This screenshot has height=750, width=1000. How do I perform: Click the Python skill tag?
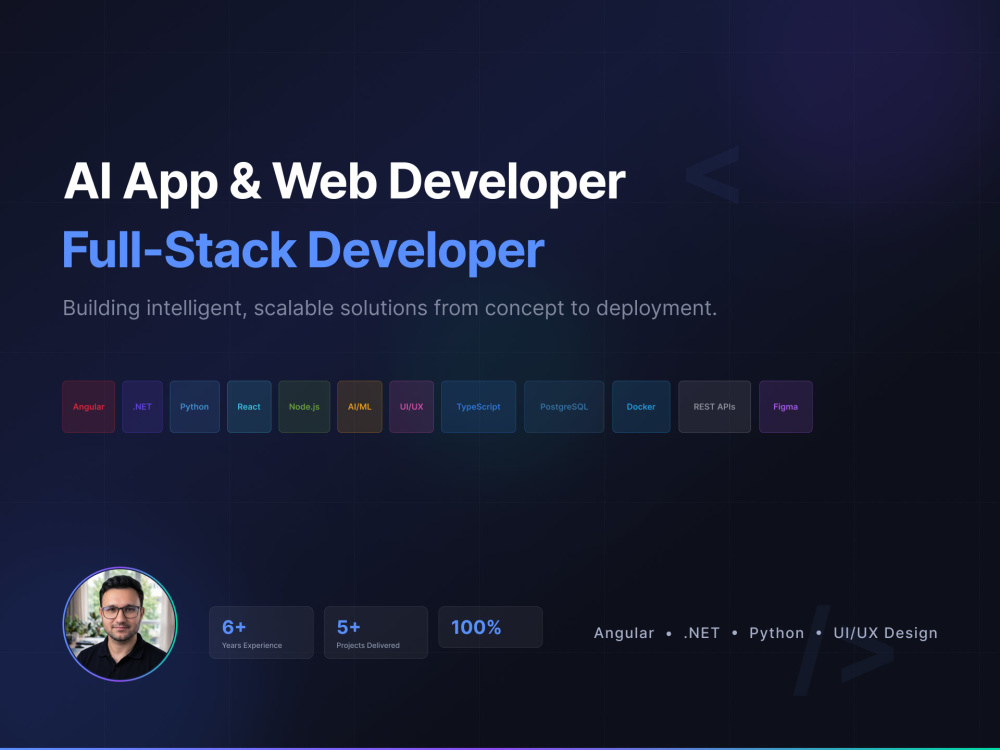(x=195, y=407)
